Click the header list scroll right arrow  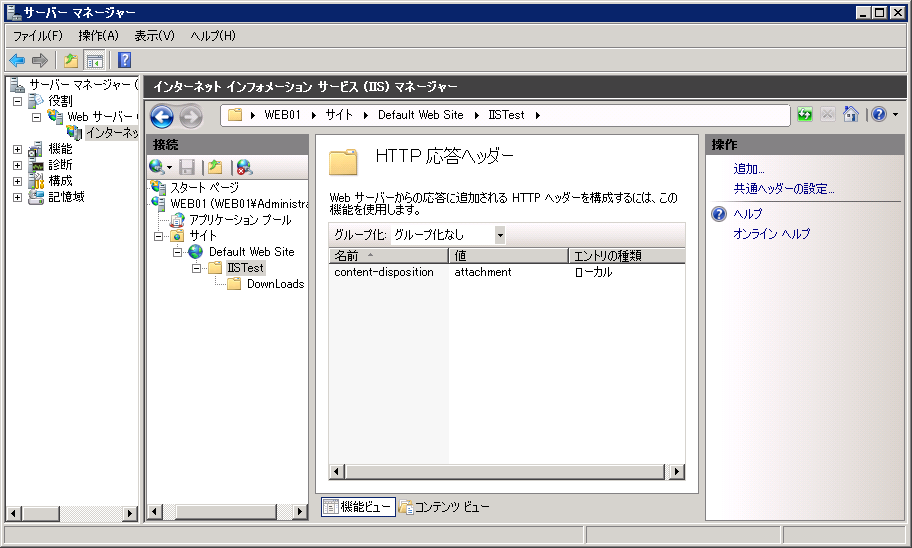coord(676,472)
